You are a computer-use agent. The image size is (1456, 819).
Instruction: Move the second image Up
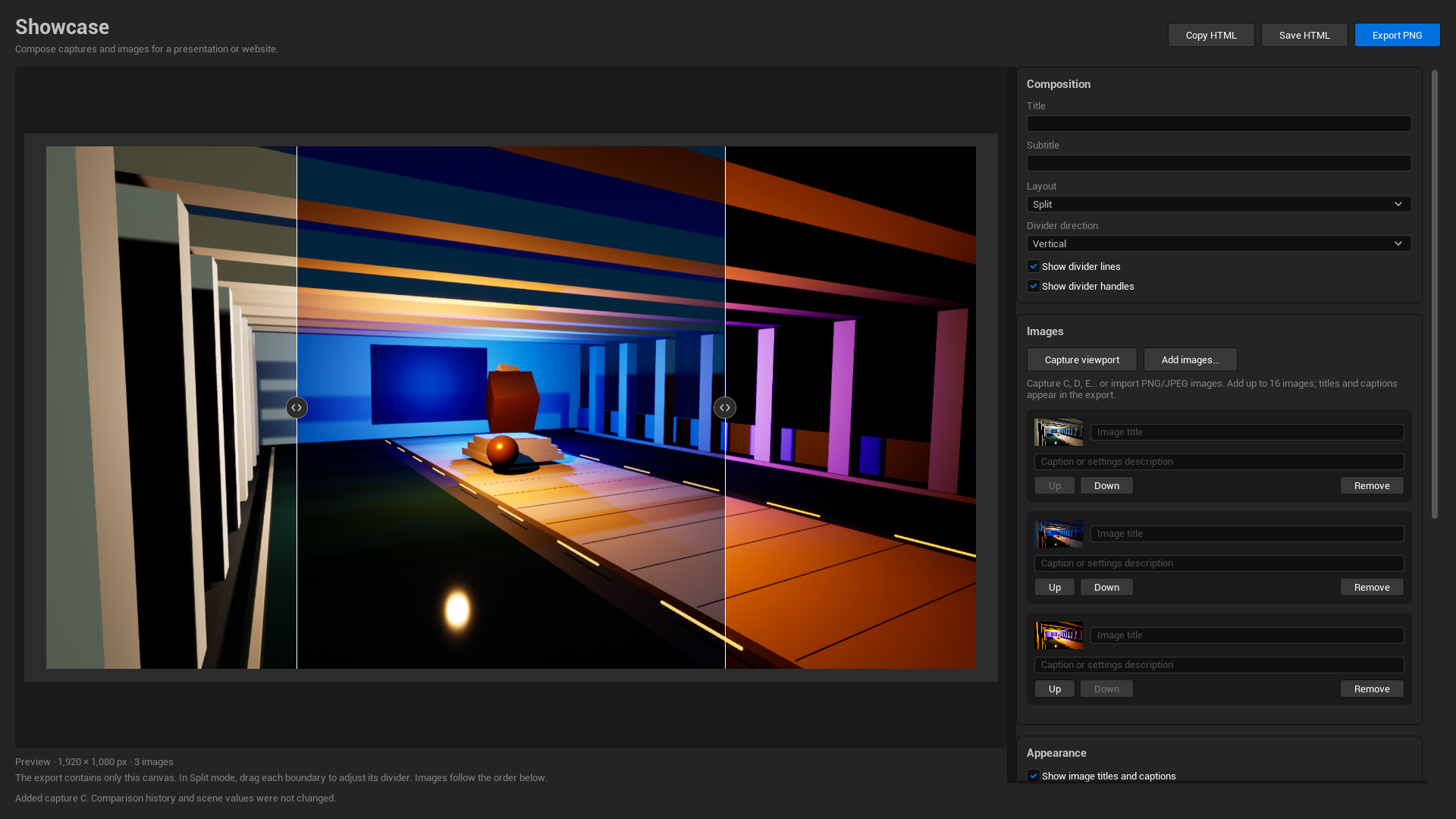coord(1054,587)
